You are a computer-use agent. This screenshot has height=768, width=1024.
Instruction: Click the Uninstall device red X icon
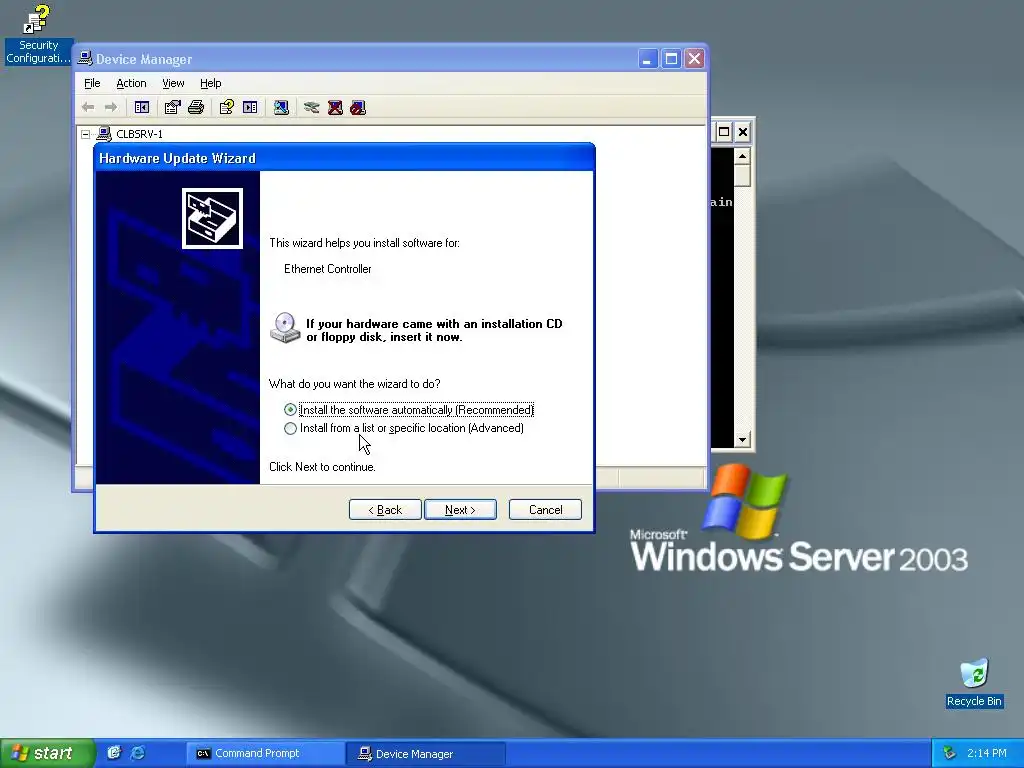(335, 107)
